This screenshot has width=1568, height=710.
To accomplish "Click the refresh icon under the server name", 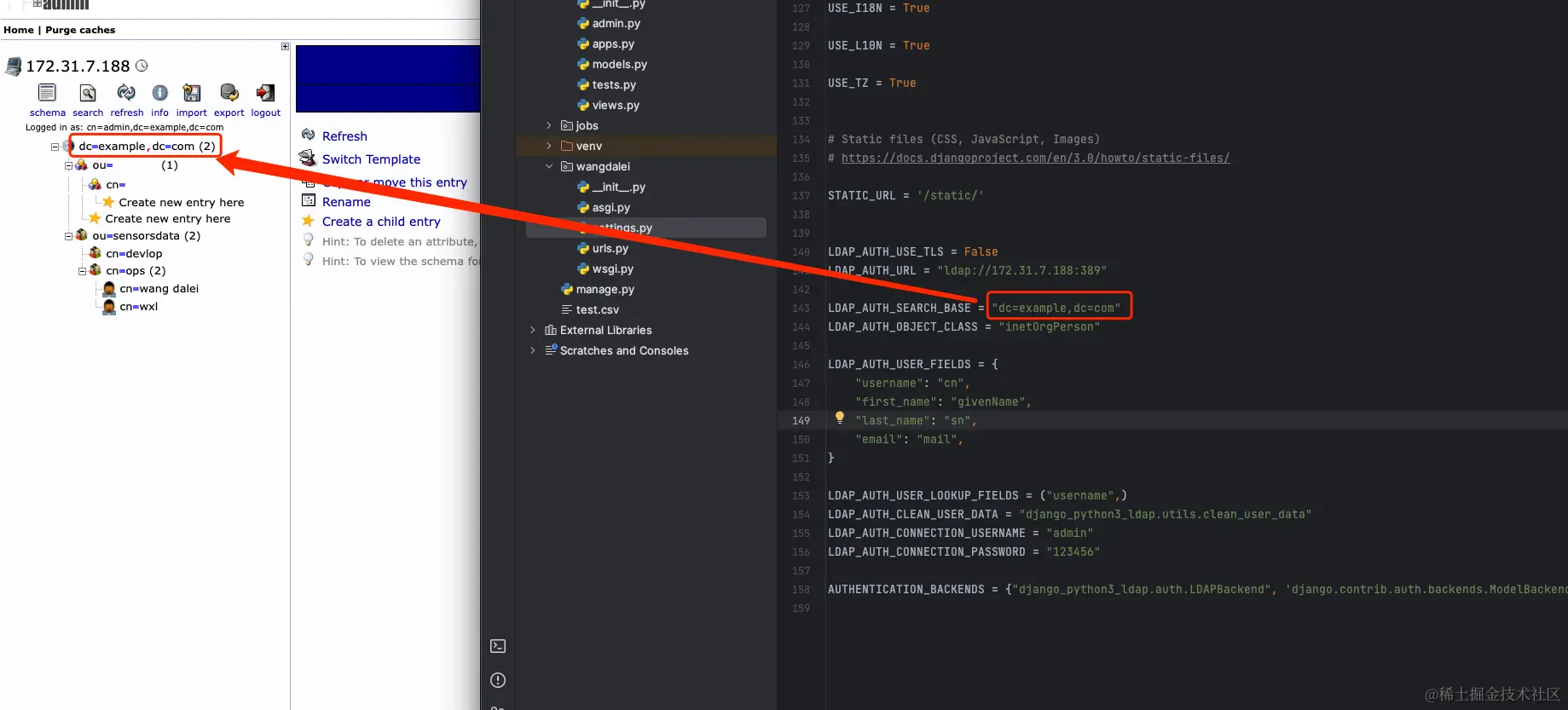I will tap(126, 92).
